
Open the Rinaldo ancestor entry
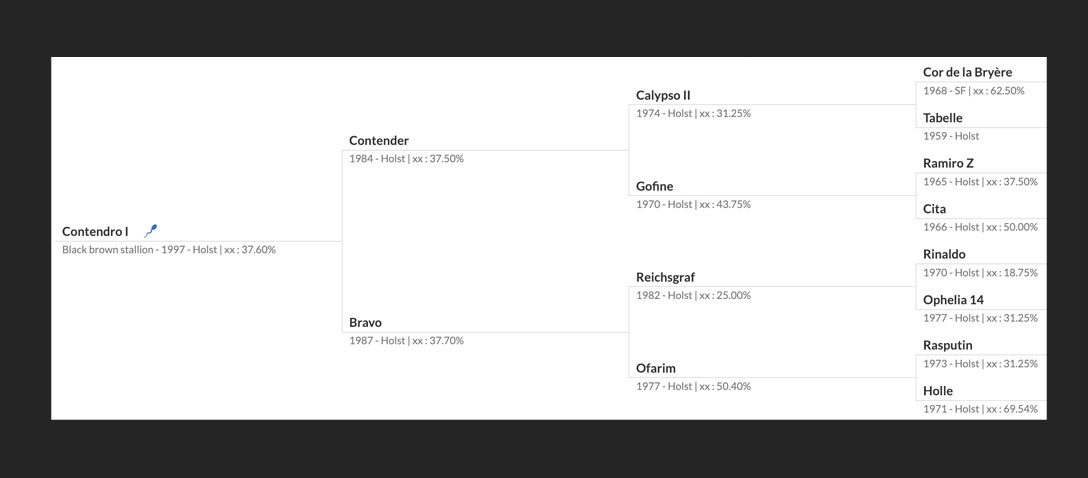[944, 254]
